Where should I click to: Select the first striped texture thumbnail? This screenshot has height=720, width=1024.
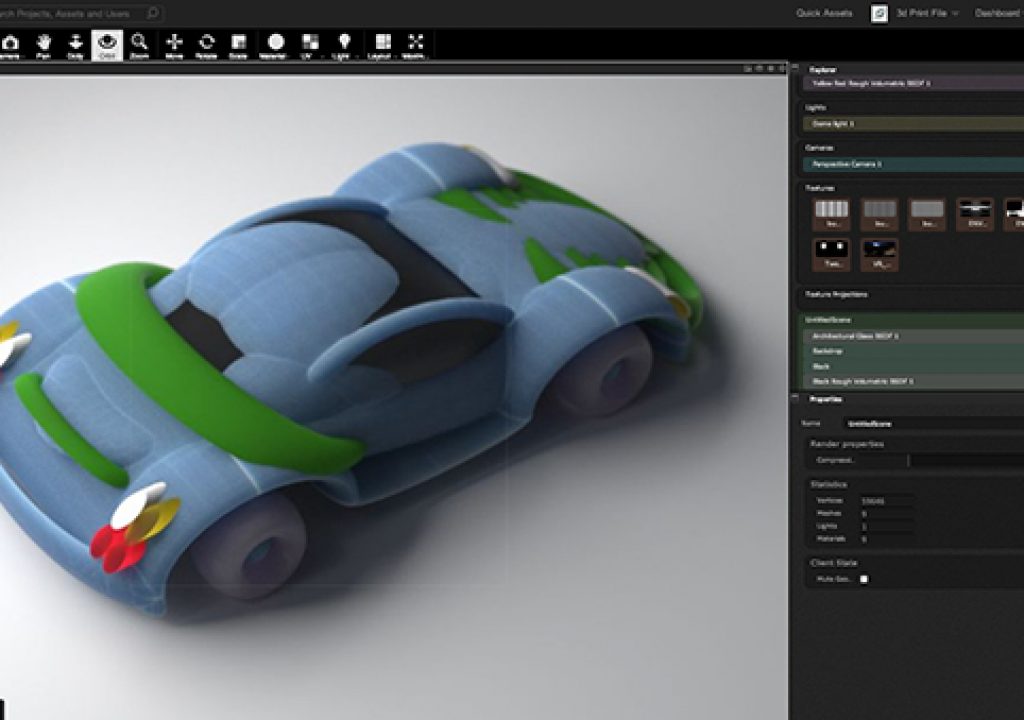tap(831, 214)
